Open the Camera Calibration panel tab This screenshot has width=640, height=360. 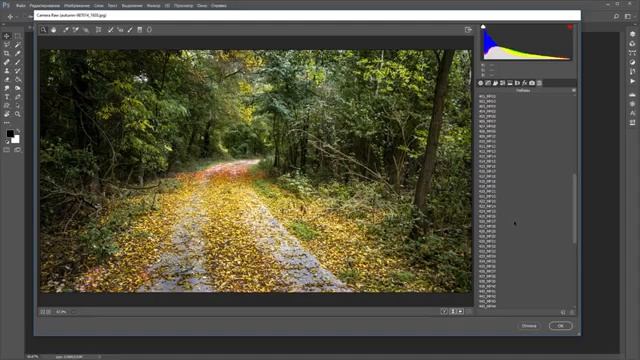(x=532, y=83)
